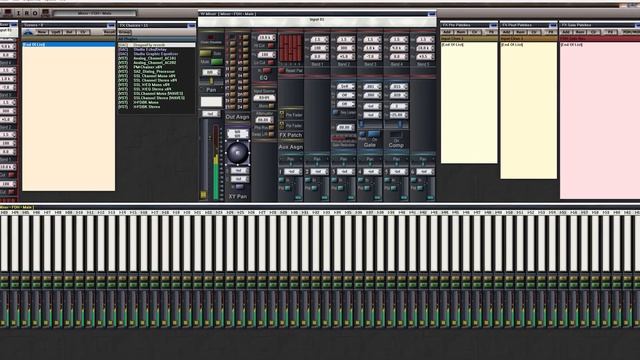Click Add in FX Pre Patches panel
This screenshot has height=360, width=640.
click(447, 32)
